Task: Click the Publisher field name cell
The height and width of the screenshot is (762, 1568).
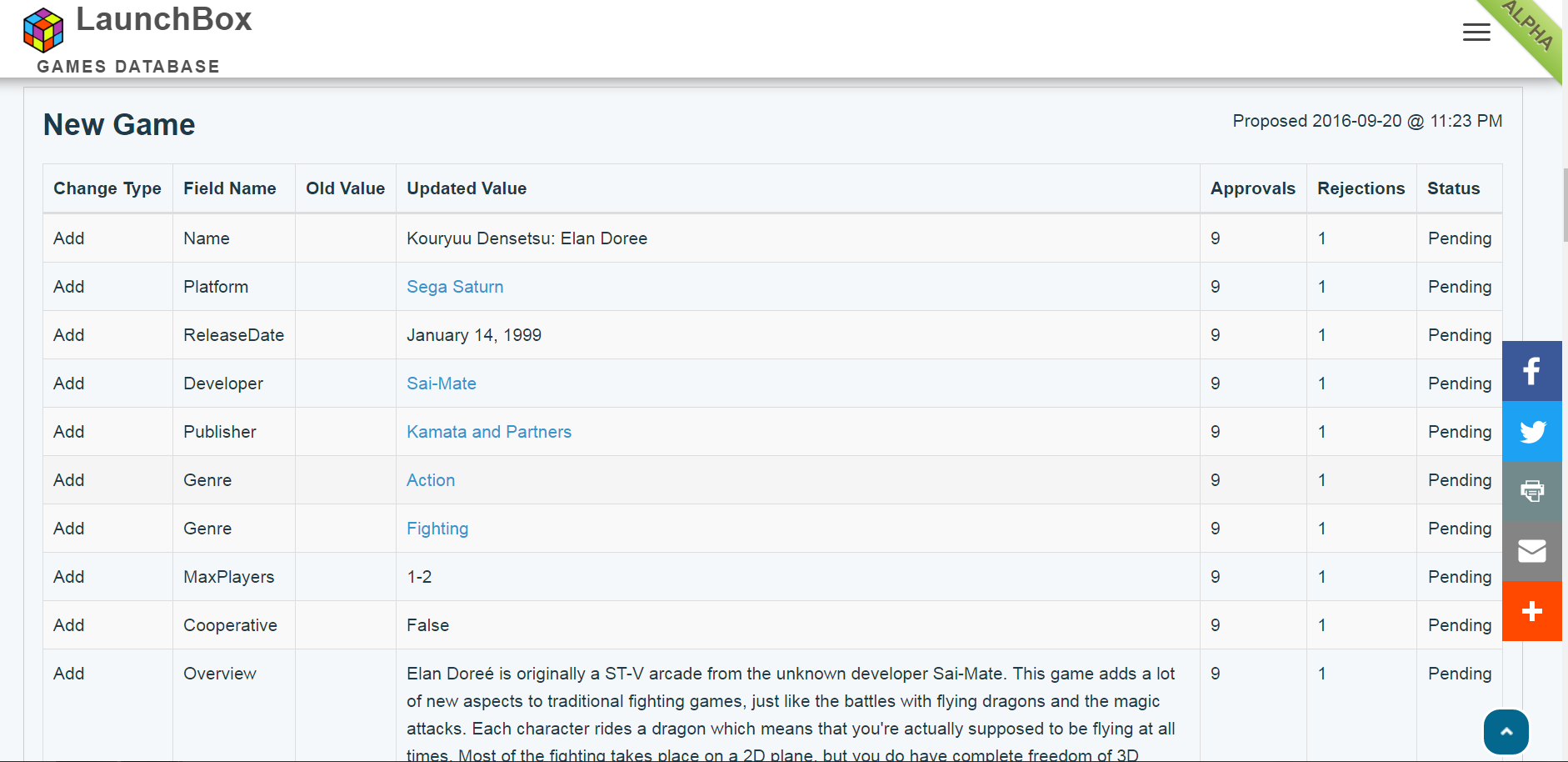Action: (233, 432)
